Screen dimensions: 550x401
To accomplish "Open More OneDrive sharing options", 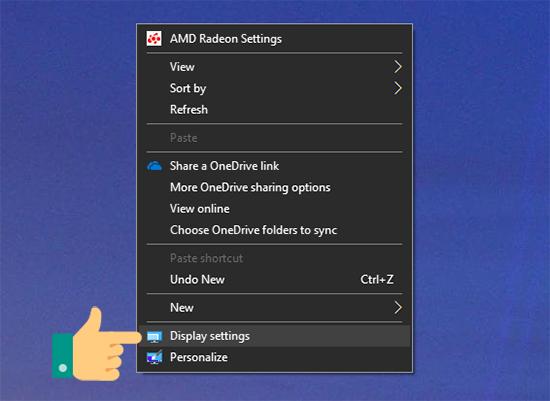I will [x=274, y=187].
